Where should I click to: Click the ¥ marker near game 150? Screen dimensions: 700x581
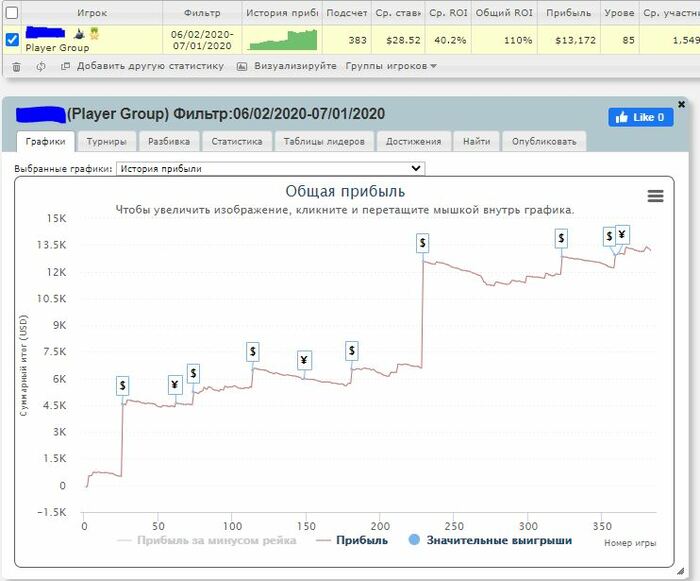[304, 360]
